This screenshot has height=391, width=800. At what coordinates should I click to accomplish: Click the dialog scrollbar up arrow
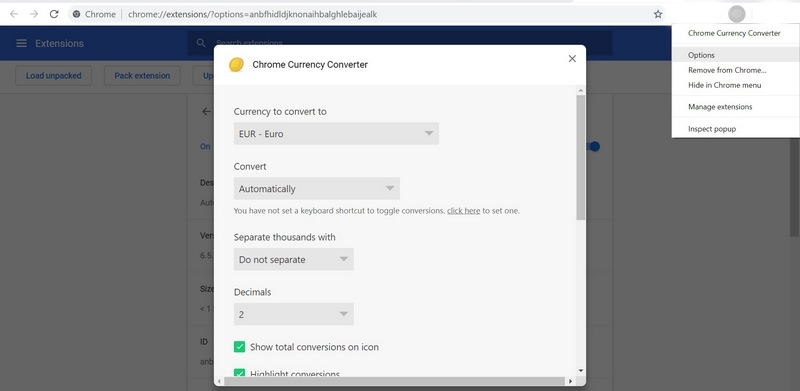(581, 91)
